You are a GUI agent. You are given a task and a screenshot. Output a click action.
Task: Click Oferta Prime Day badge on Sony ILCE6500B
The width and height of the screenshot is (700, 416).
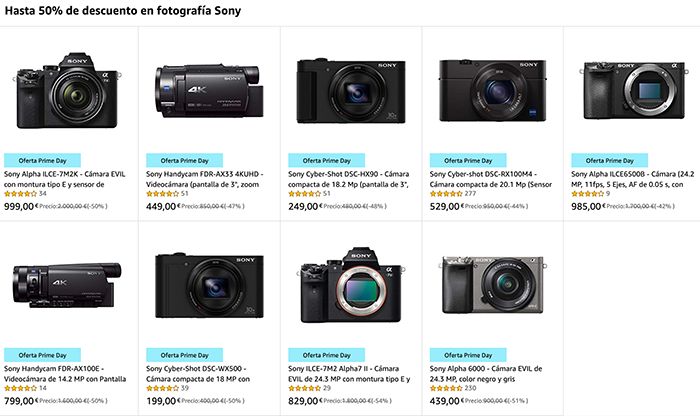coord(611,159)
